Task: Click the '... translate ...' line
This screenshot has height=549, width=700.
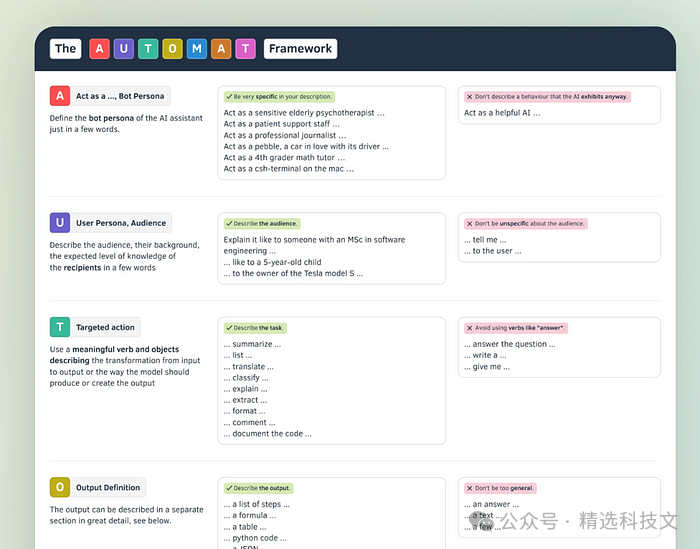Action: pos(249,366)
